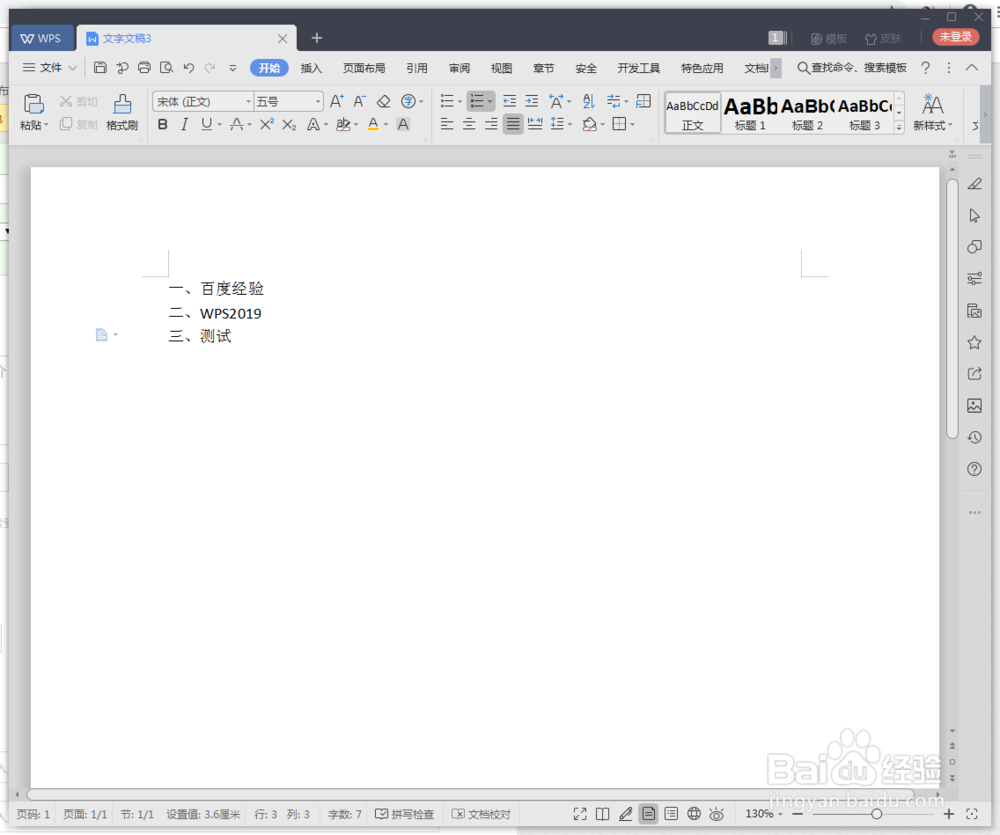Click the Print icon in quick toolbar
The height and width of the screenshot is (835, 1000).
145,68
